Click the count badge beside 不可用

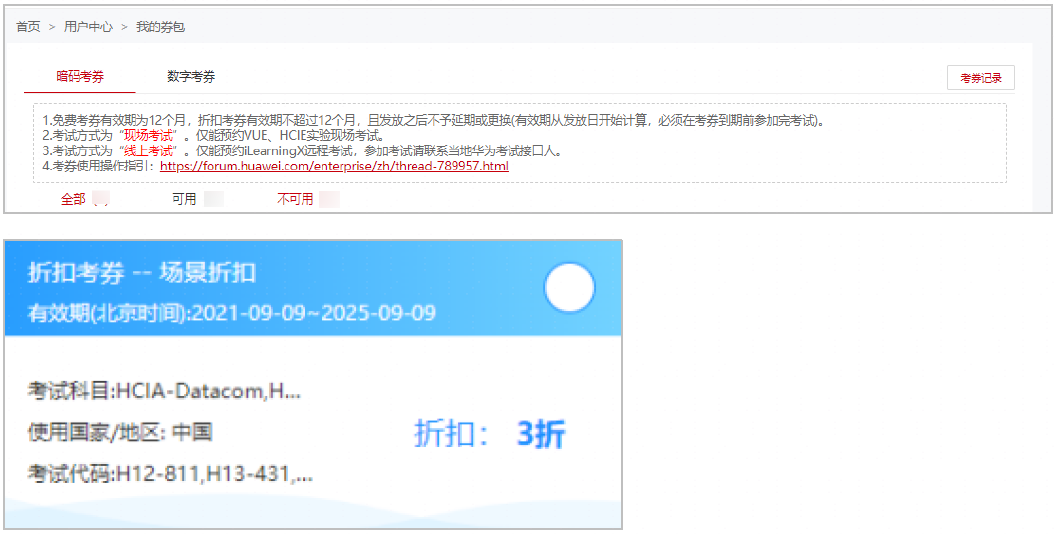[x=329, y=199]
